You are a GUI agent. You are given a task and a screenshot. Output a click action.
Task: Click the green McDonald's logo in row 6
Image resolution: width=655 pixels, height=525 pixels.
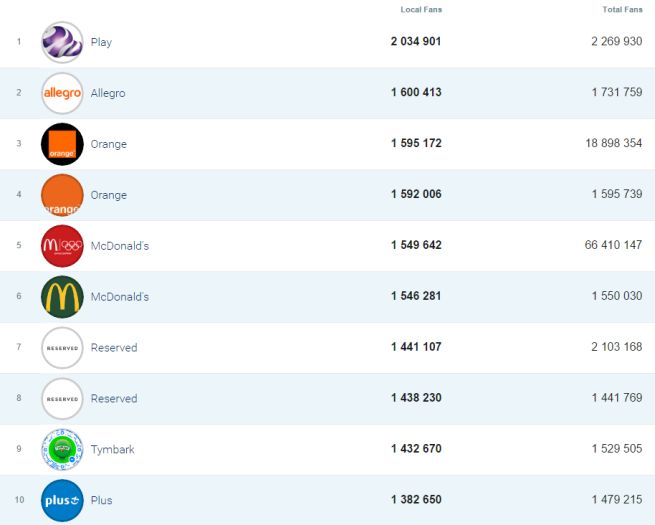pos(62,297)
